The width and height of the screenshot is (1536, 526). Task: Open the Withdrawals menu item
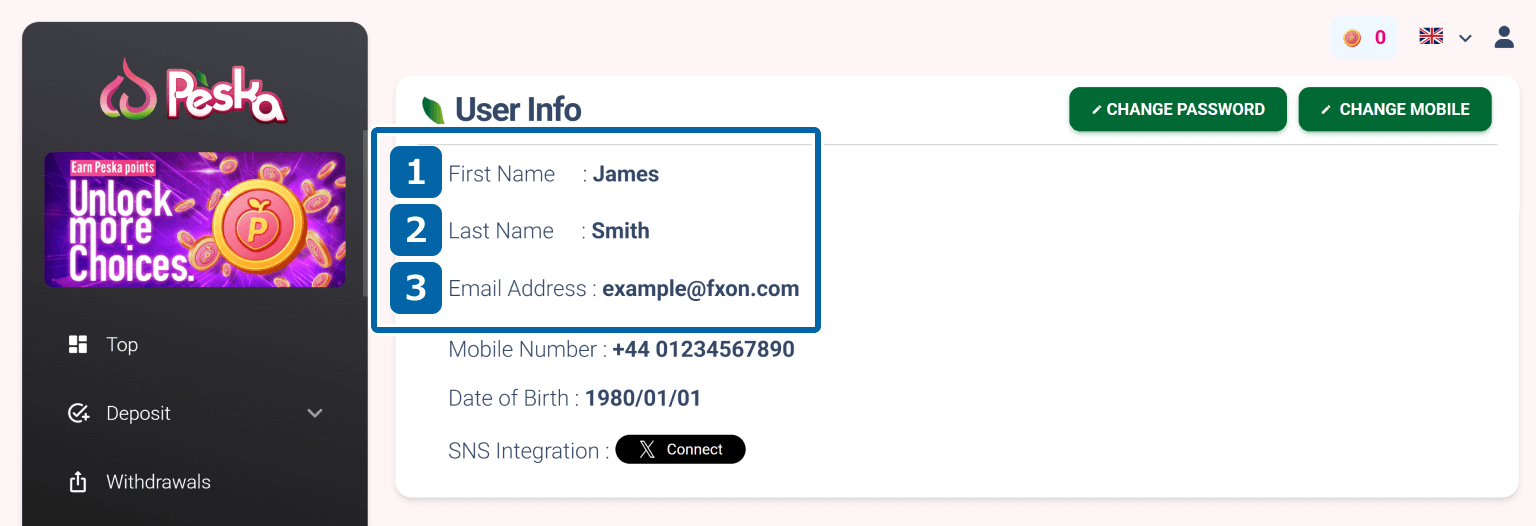click(158, 482)
